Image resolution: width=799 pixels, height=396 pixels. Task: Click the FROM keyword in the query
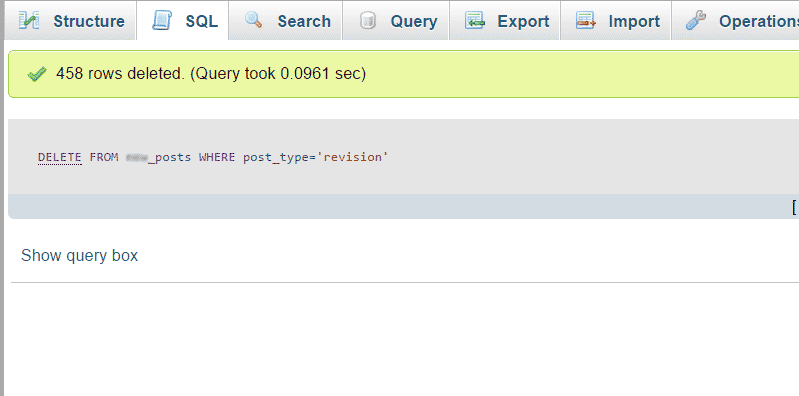pos(104,157)
